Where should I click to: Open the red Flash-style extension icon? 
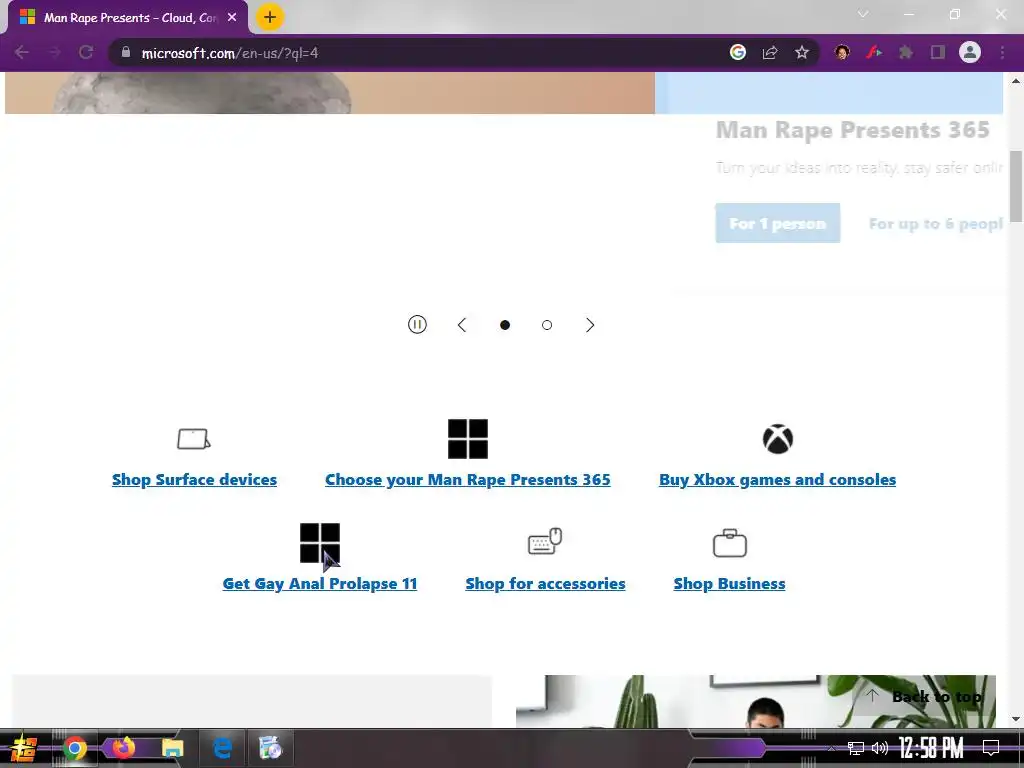(874, 52)
